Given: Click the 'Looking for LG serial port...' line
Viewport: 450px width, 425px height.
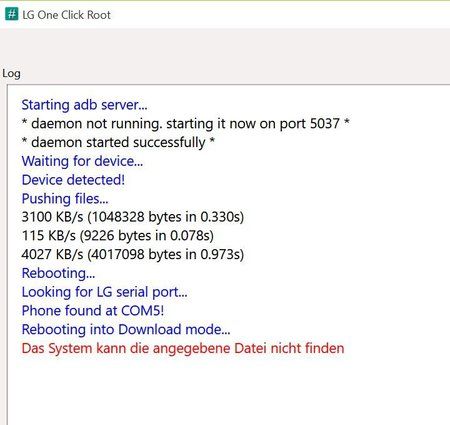Looking at the screenshot, I should 105,292.
